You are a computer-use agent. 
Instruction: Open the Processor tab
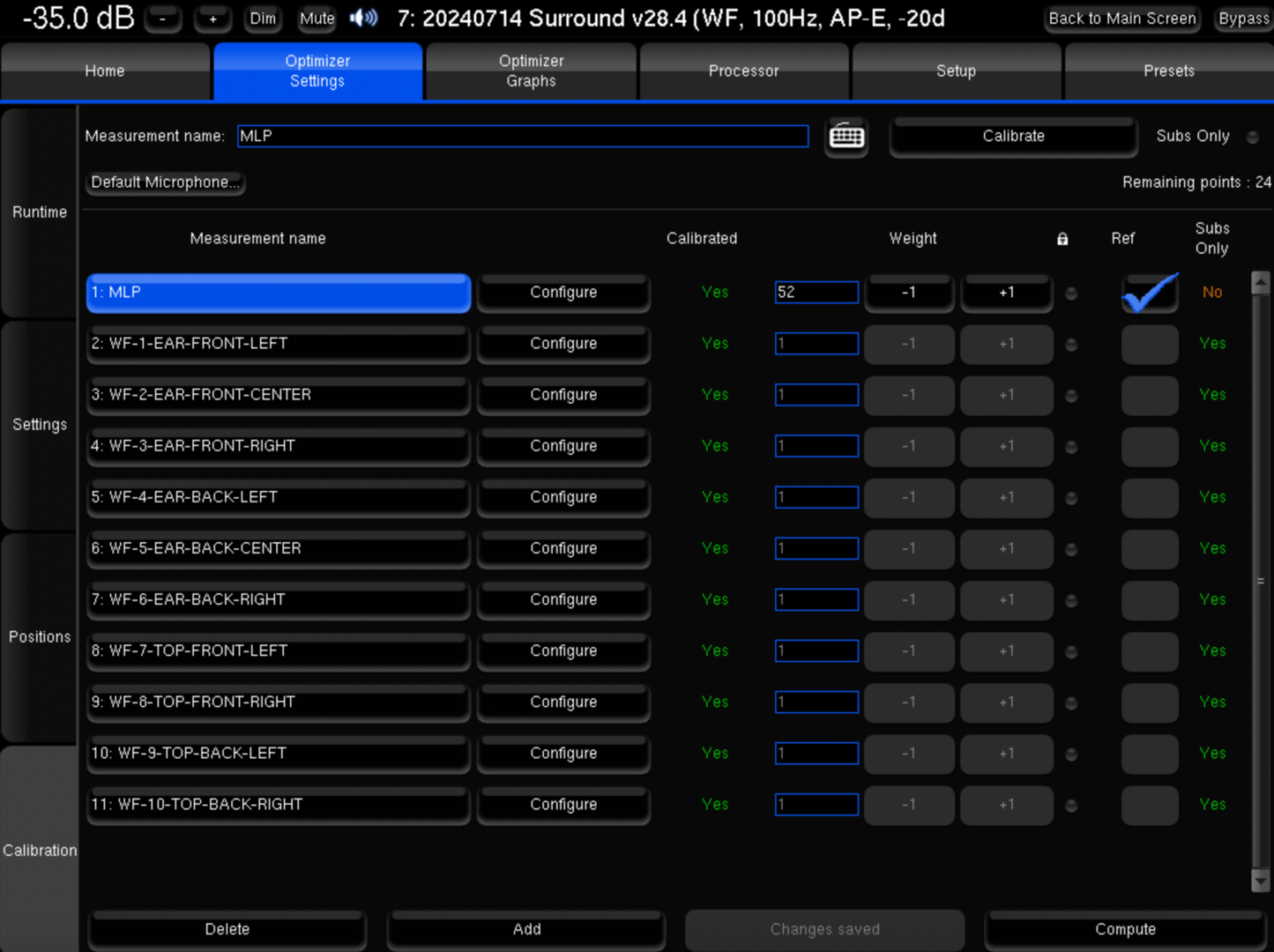click(744, 71)
